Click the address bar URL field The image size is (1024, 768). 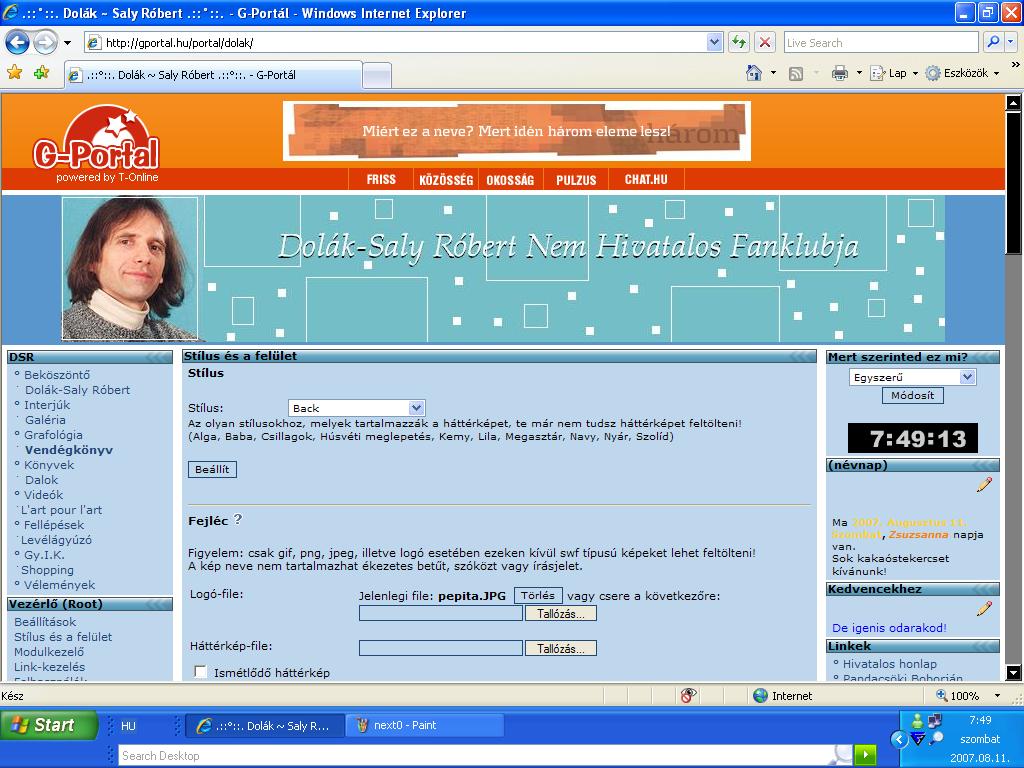[x=395, y=42]
